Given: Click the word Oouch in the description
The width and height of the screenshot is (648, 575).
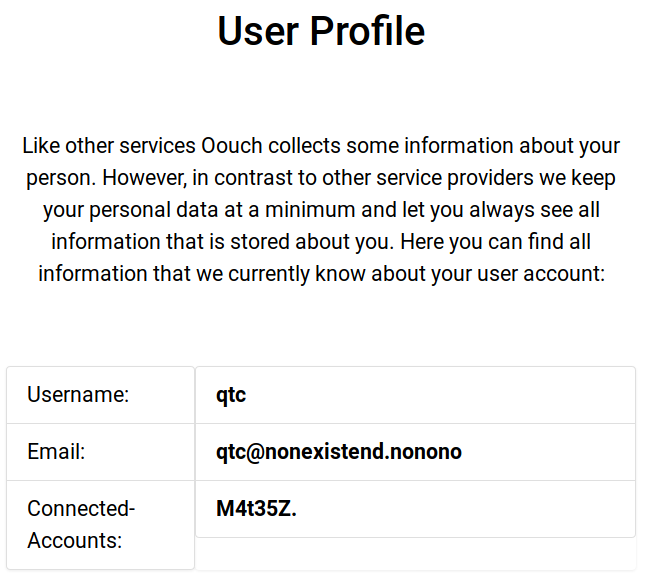Looking at the screenshot, I should 233,146.
